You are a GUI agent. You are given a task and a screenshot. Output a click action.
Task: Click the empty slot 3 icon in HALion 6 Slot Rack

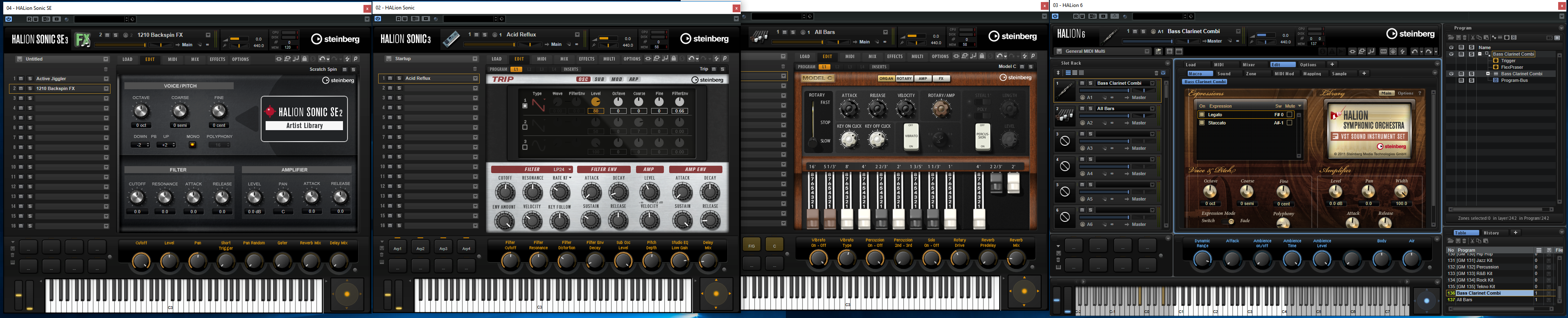1065,141
